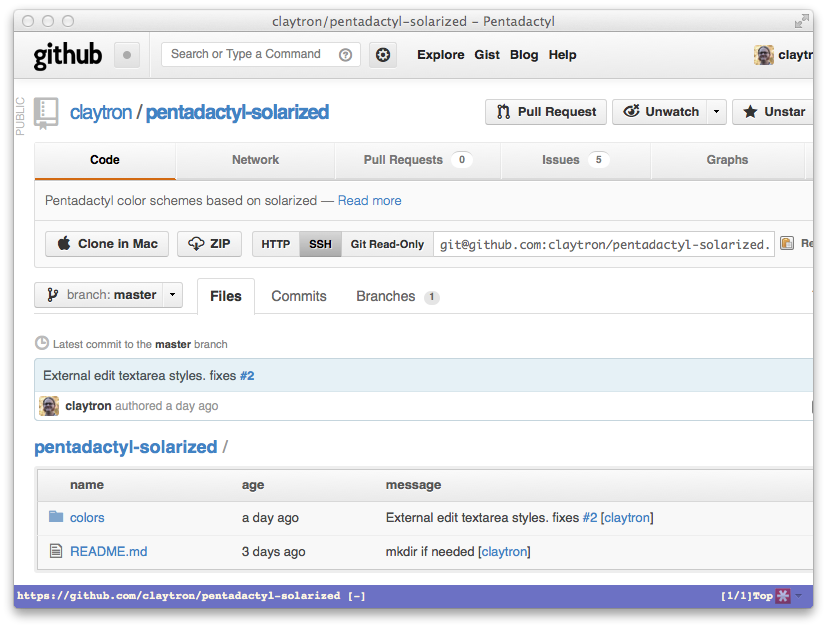Click the GitHub logo
Screen dimensions: 827x628
click(68, 55)
